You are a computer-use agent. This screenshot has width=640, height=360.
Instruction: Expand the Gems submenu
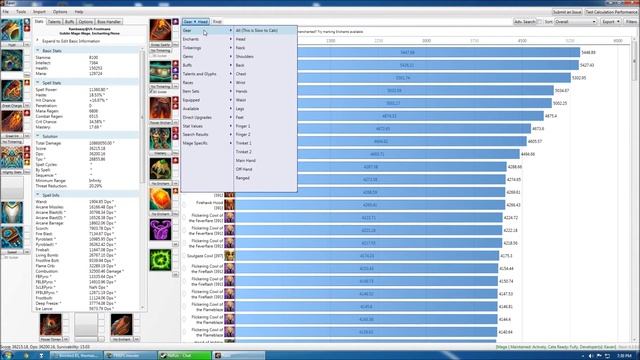click(207, 56)
